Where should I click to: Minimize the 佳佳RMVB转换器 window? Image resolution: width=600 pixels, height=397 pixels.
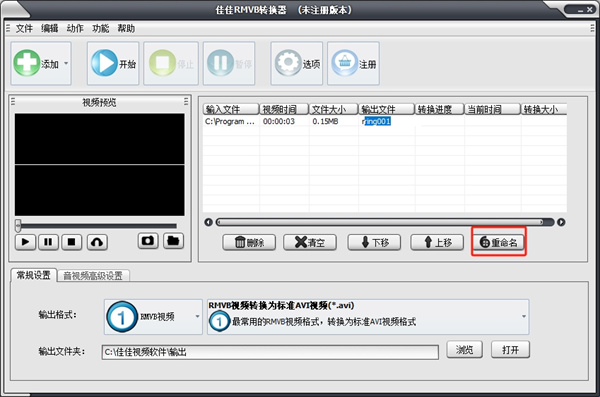coord(580,10)
